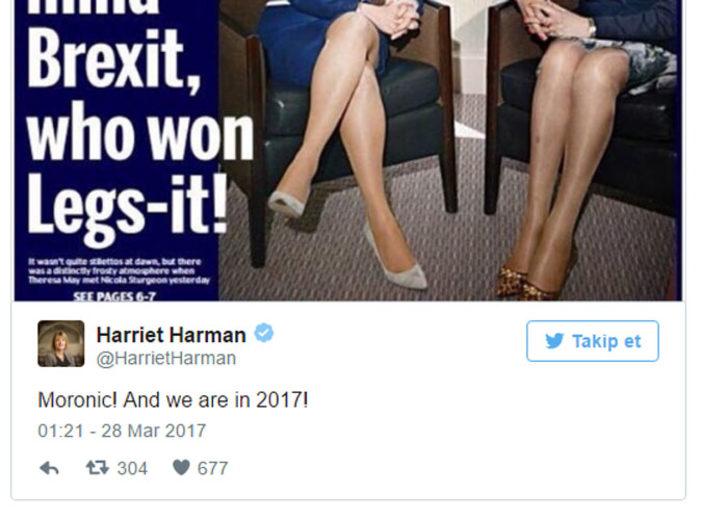Open Harriet Harman's profile avatar

61,343
